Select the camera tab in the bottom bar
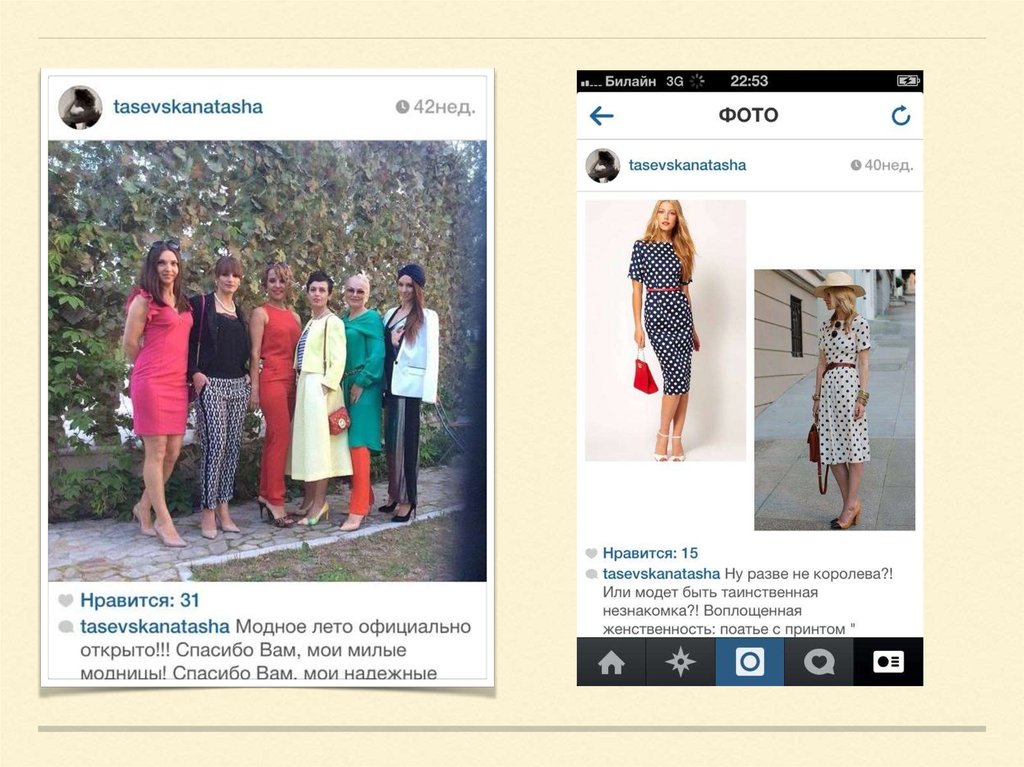The width and height of the screenshot is (1024, 767). (x=750, y=662)
